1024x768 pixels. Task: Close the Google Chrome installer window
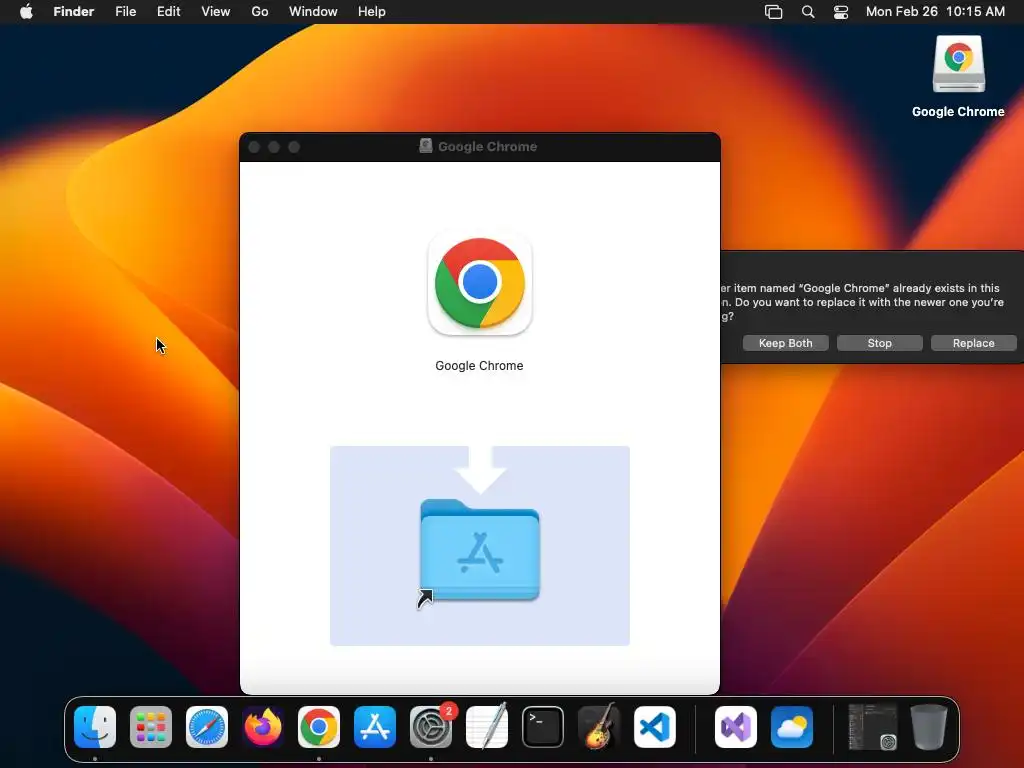[255, 147]
